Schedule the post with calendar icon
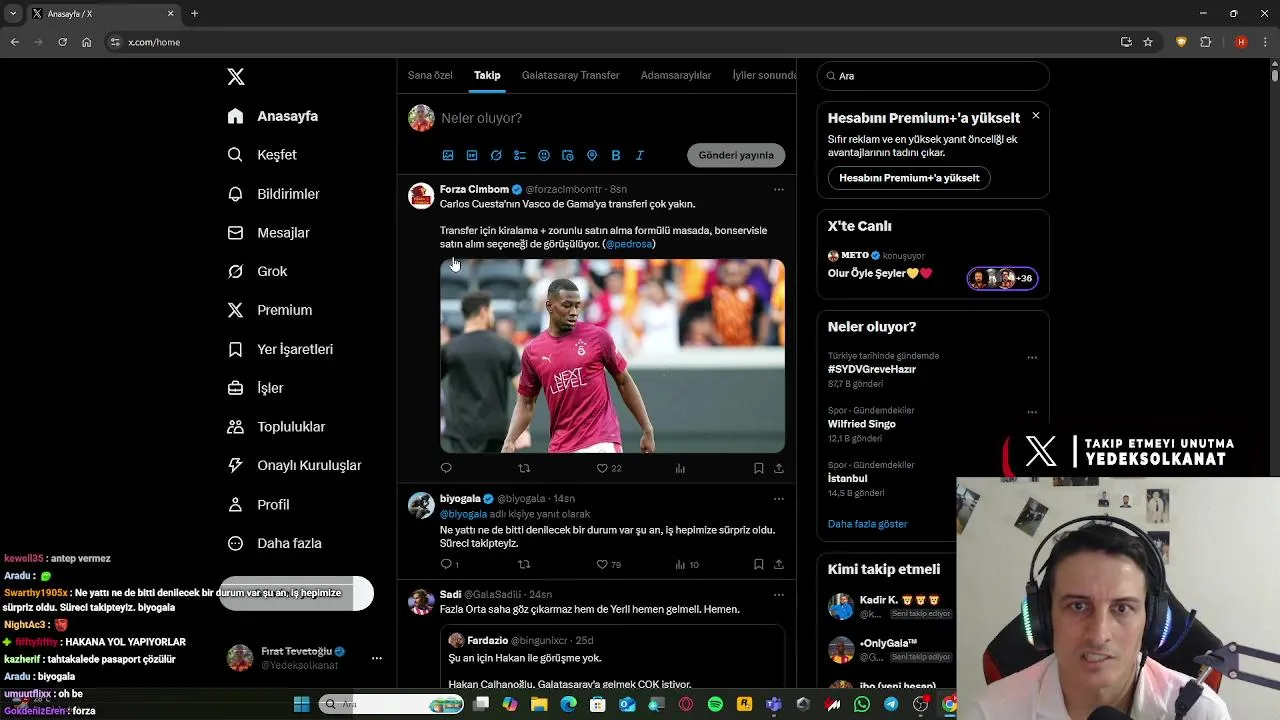 [x=568, y=155]
